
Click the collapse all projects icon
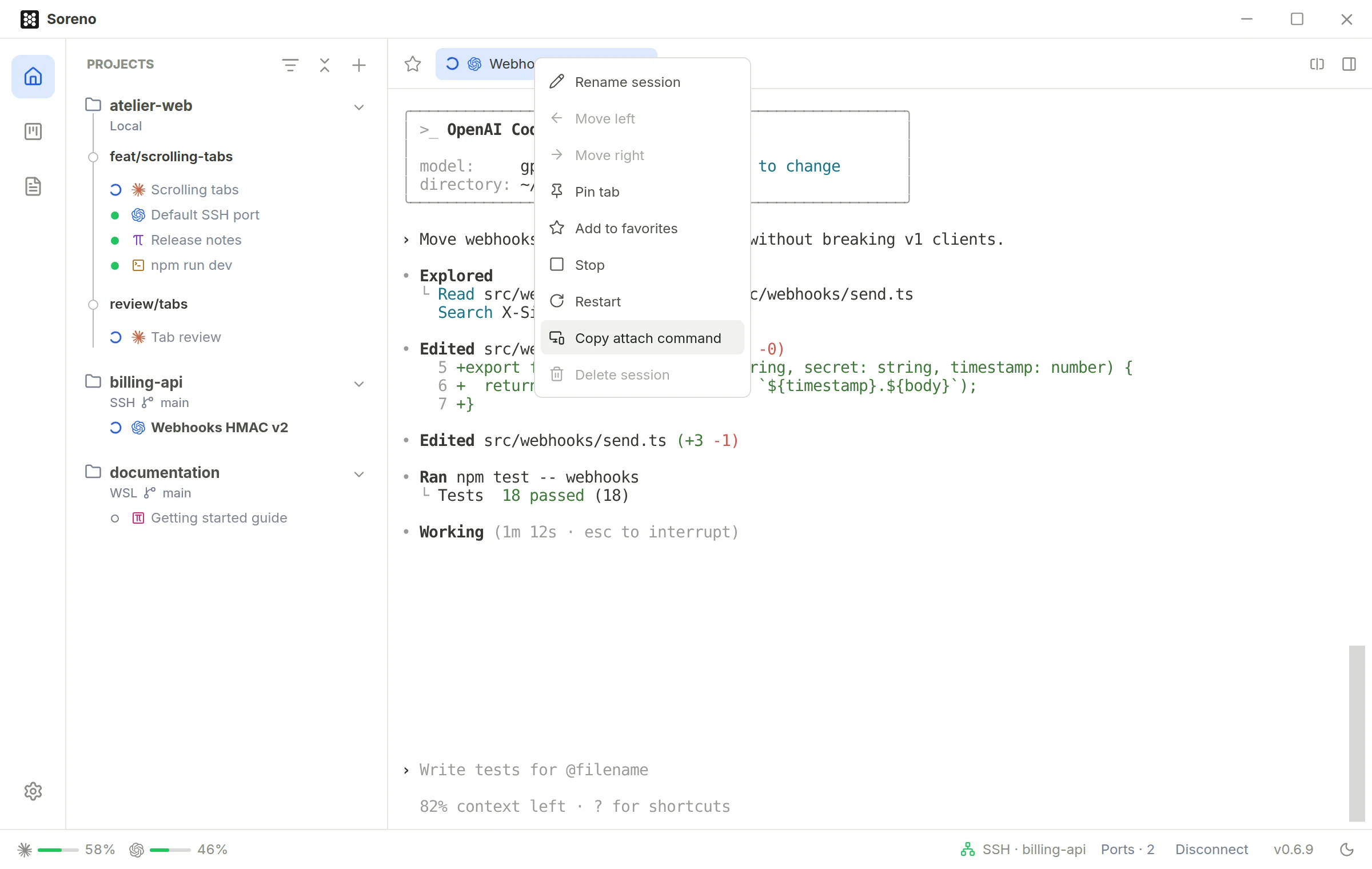[x=325, y=65]
